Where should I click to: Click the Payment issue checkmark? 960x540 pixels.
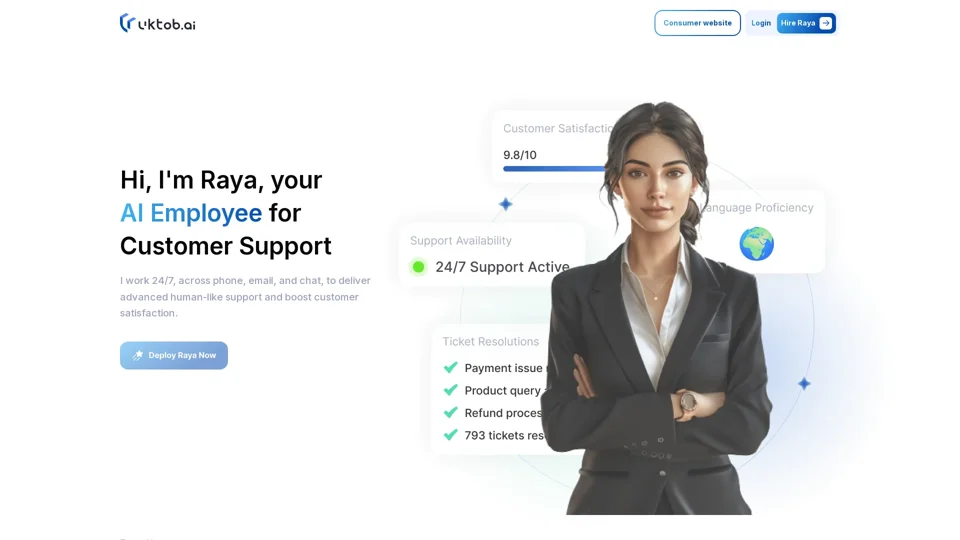pyautogui.click(x=451, y=367)
